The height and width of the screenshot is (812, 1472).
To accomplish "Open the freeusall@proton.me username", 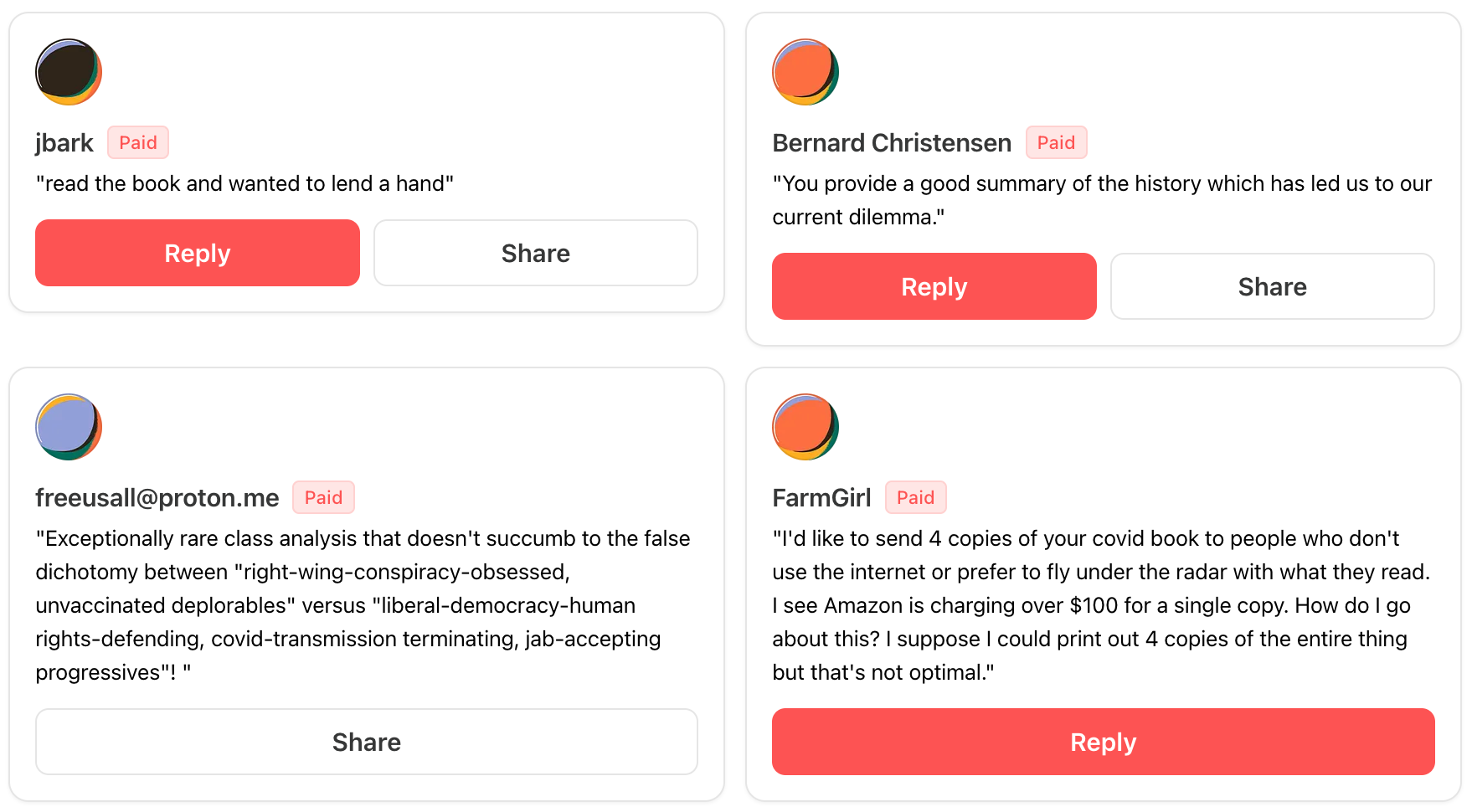I will click(x=157, y=498).
